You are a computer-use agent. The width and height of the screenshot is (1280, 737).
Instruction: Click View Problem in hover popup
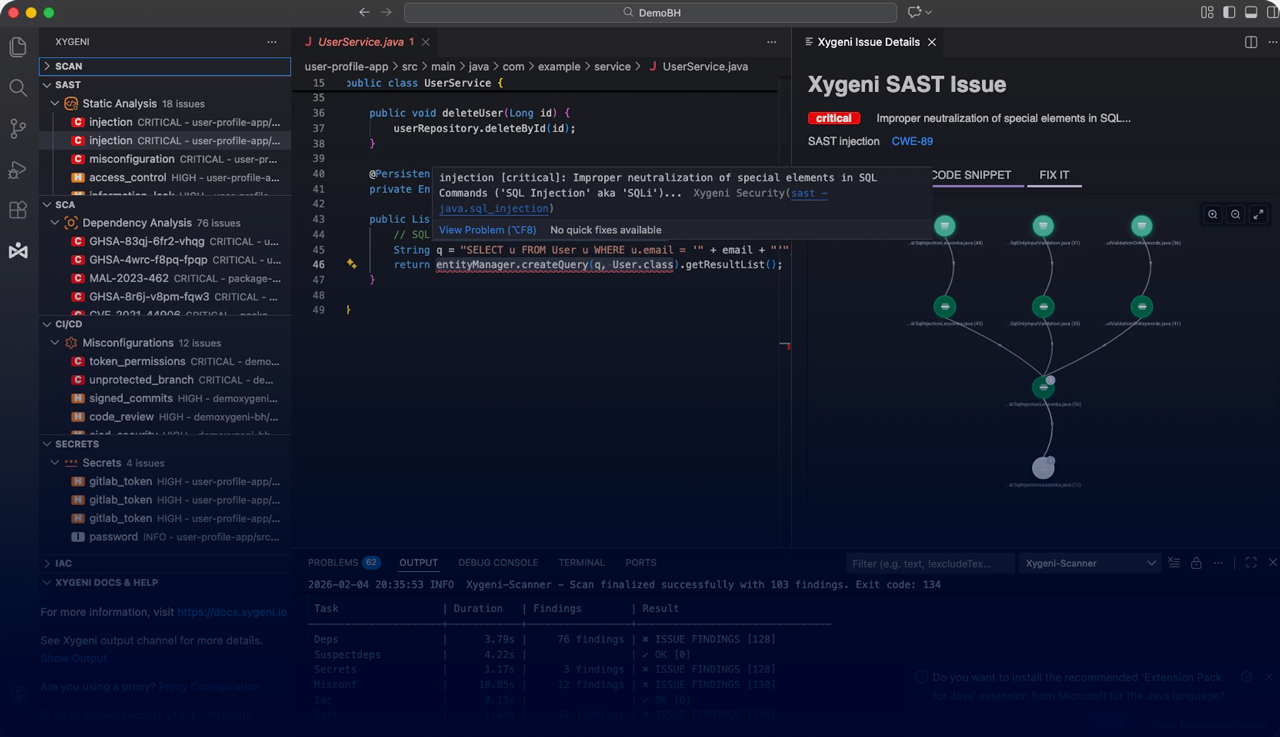coord(489,230)
